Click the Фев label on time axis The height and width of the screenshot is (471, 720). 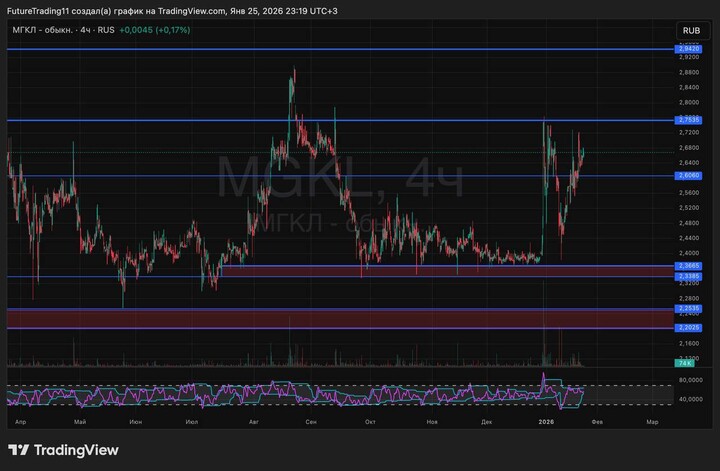(597, 422)
